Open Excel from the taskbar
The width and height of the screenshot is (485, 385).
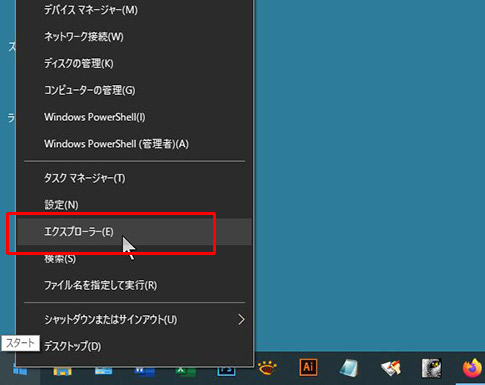(185, 371)
